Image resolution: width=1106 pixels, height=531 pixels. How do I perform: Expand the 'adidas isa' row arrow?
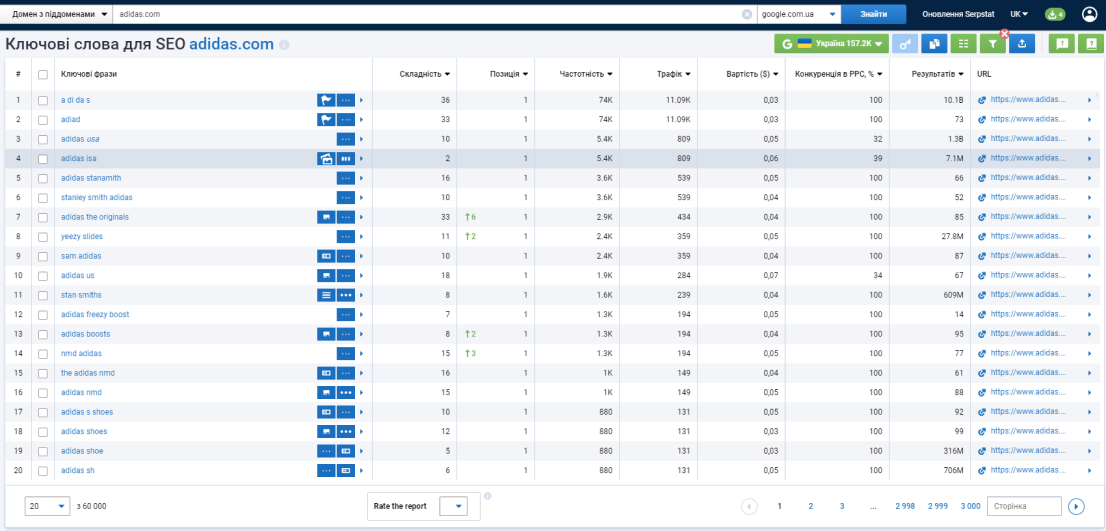point(361,159)
